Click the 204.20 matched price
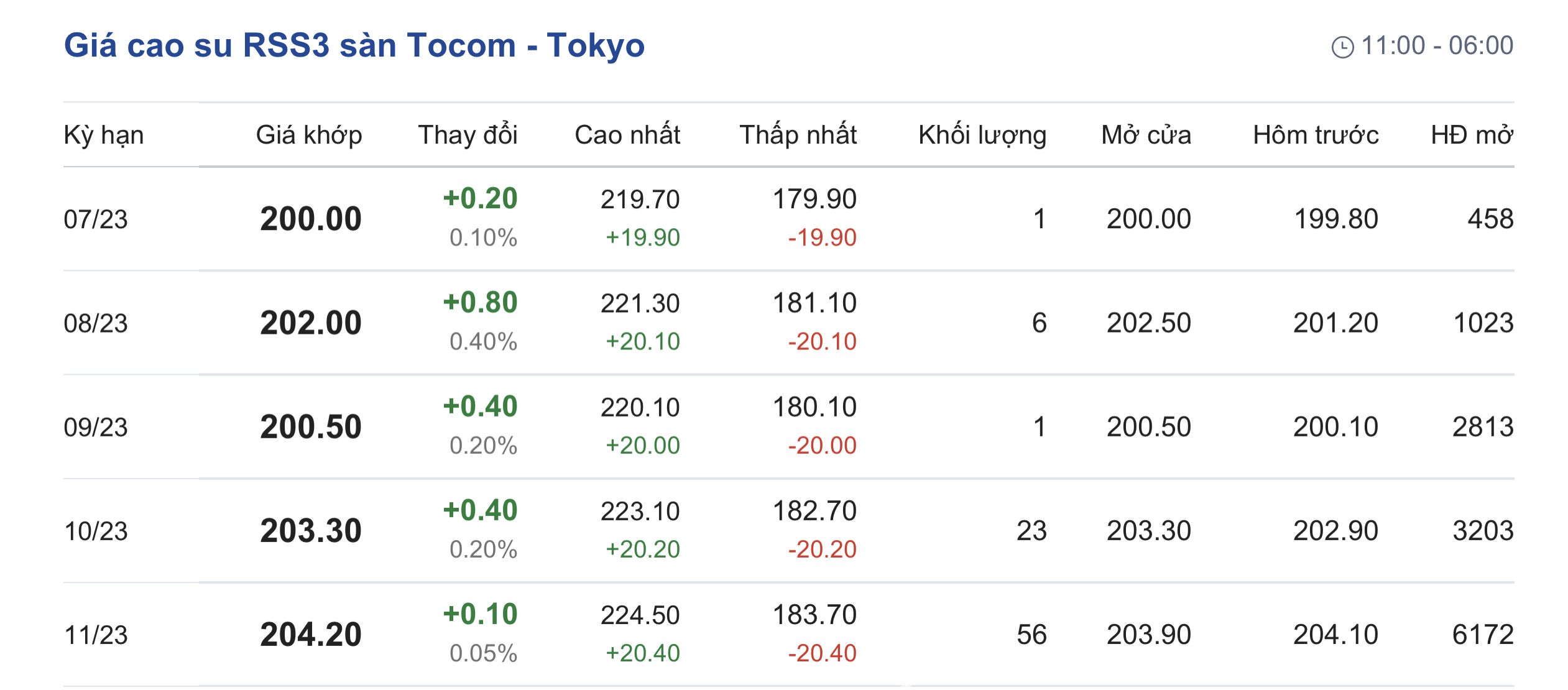Screen dimensions: 1568x690 tap(311, 634)
